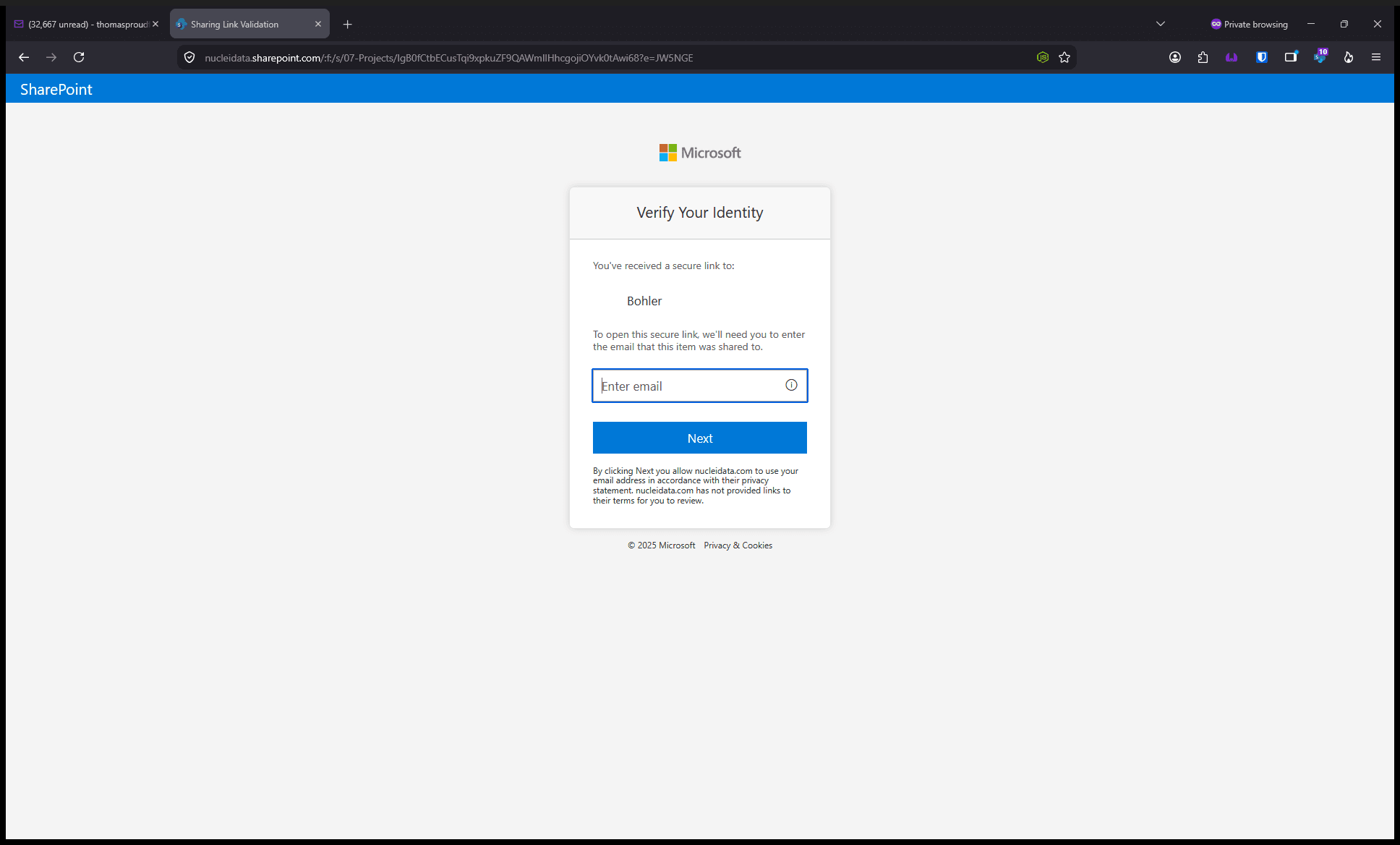Screen dimensions: 1400x845
Task: Open the extension icon with blue dot
Action: [x=1291, y=57]
